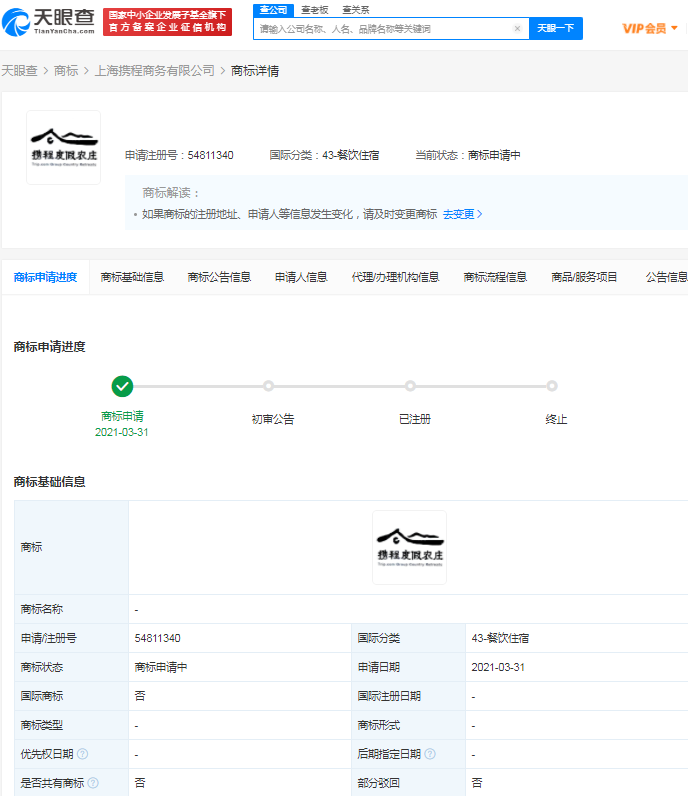
Task: Click help icon beside 后期指定日期
Action: pyautogui.click(x=429, y=754)
